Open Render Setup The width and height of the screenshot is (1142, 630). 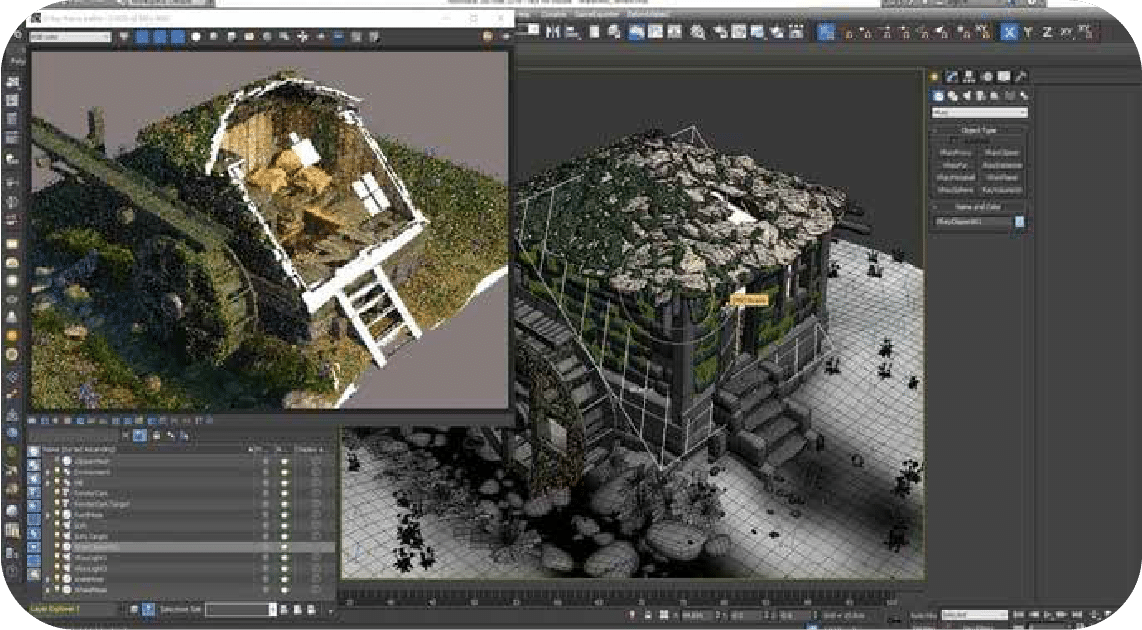tap(721, 32)
